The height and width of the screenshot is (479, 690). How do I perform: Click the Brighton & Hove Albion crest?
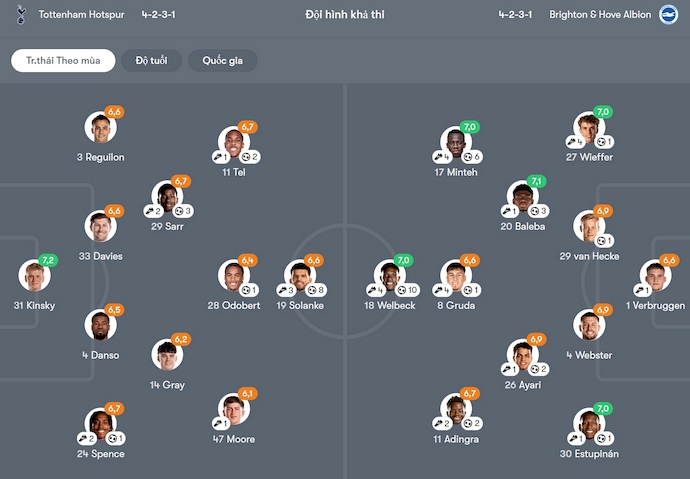(x=668, y=15)
